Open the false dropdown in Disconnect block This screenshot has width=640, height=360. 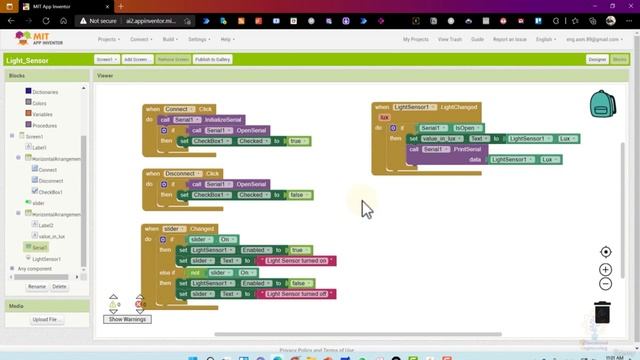point(300,195)
